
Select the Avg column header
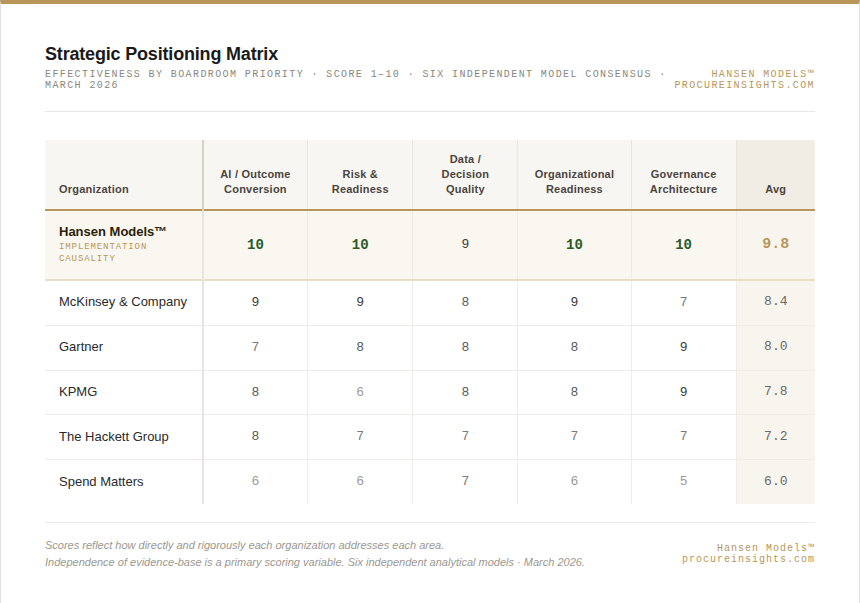pos(775,189)
